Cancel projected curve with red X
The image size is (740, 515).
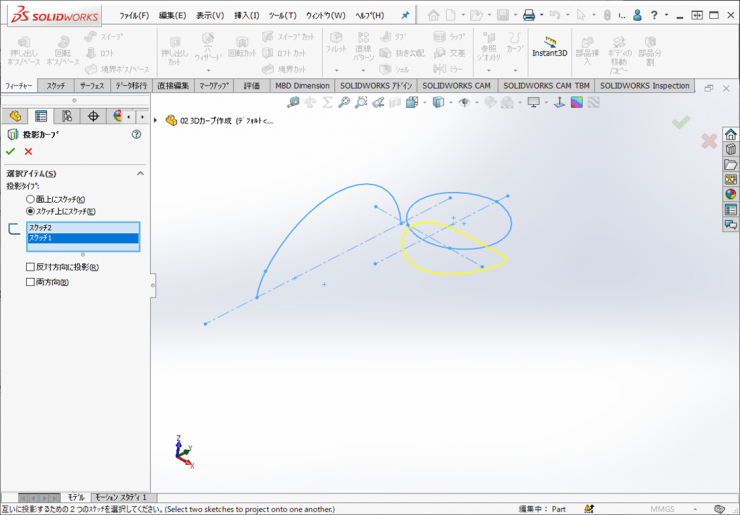[28, 151]
